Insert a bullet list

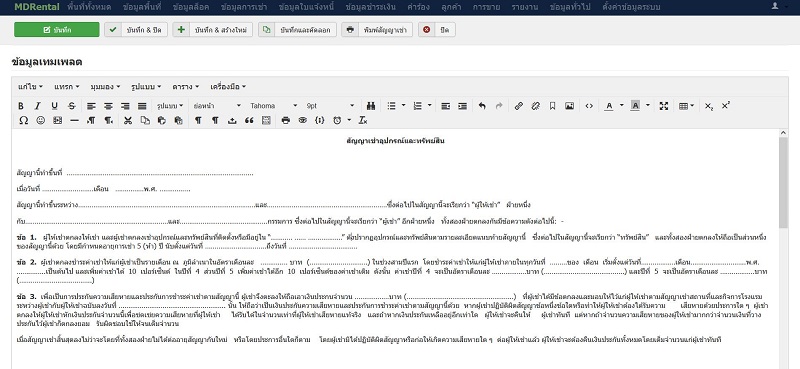coord(391,106)
